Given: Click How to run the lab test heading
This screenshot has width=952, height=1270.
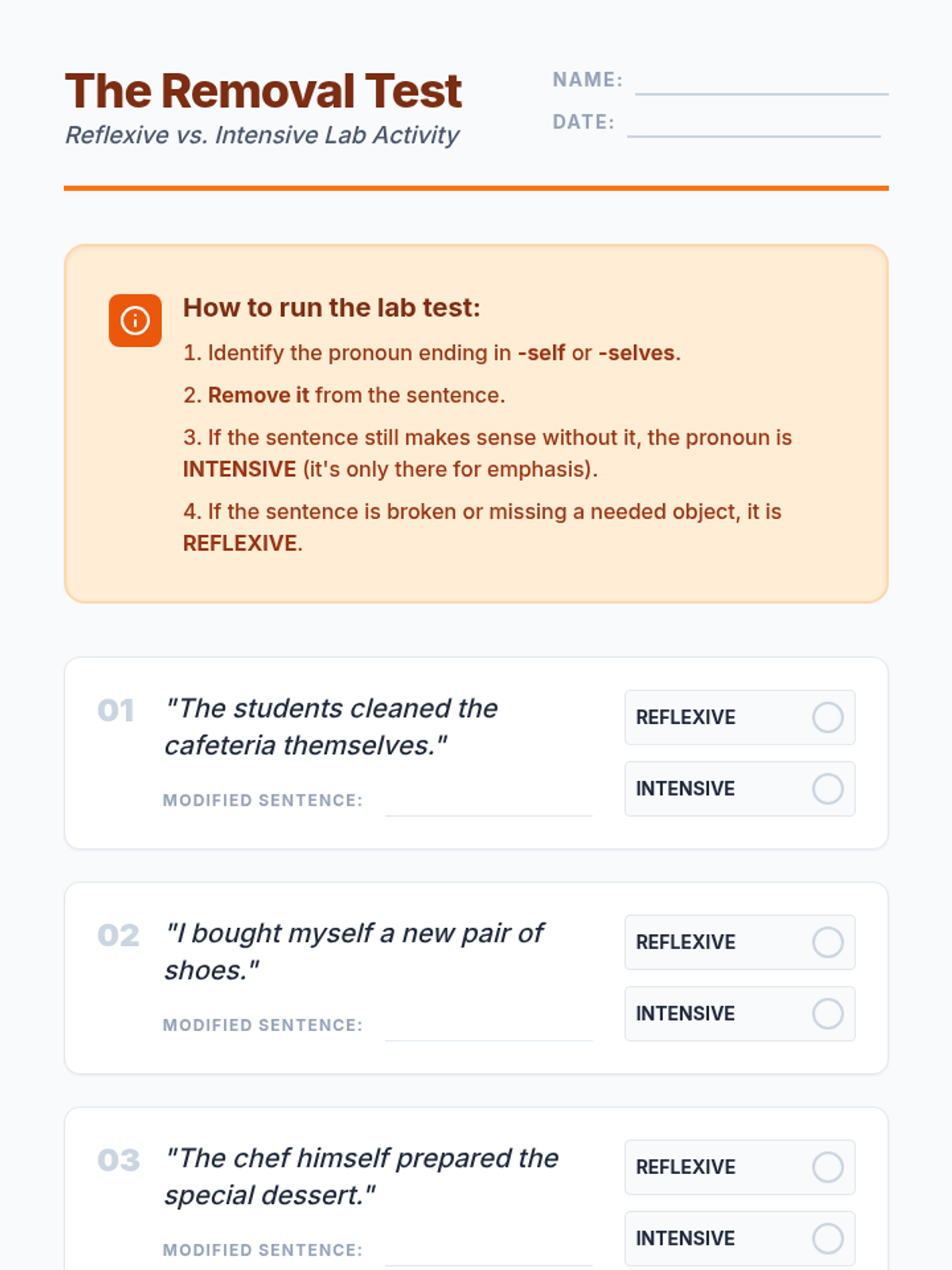Looking at the screenshot, I should tap(332, 307).
